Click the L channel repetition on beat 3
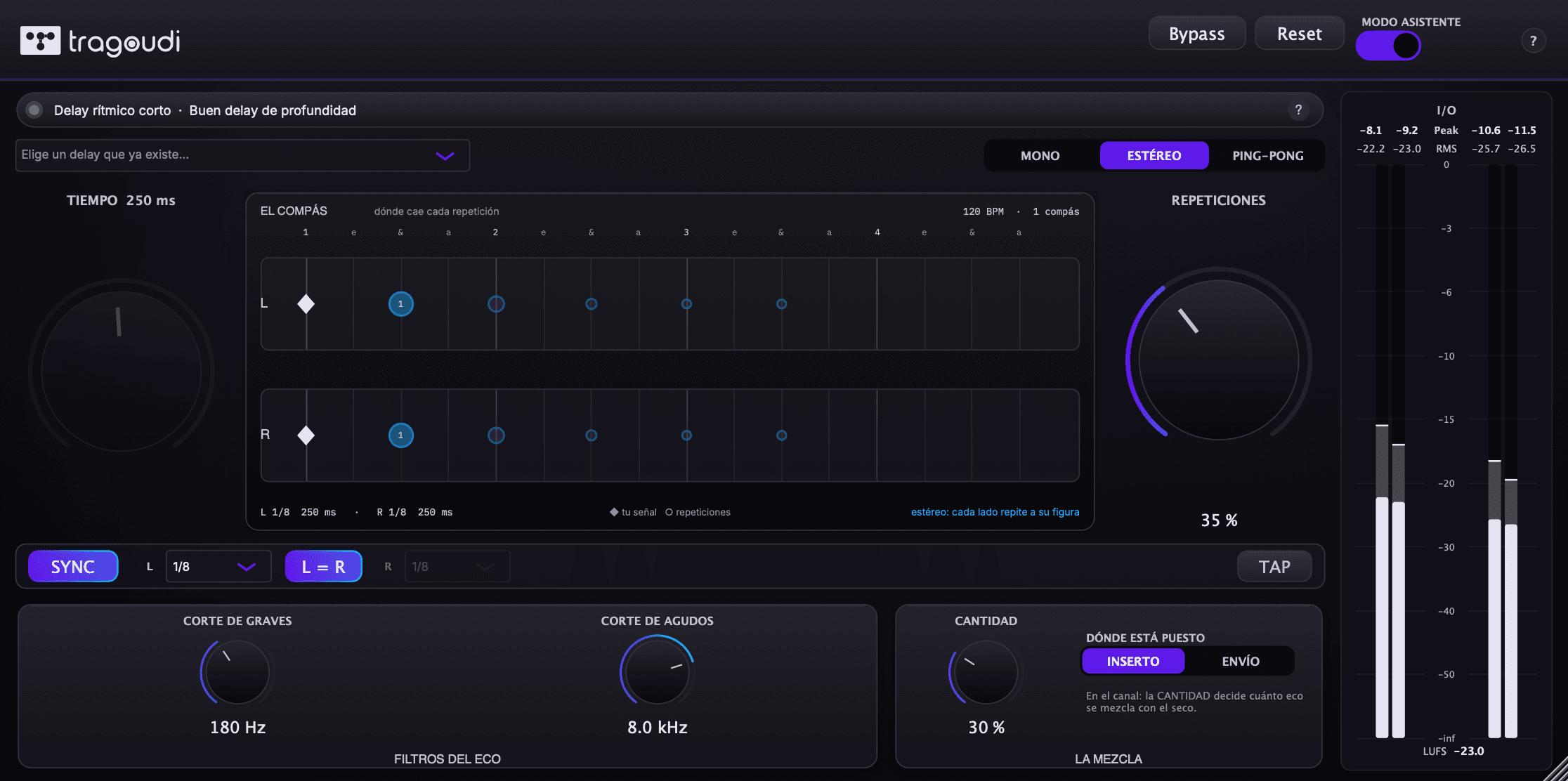The image size is (1568, 781). coord(686,304)
